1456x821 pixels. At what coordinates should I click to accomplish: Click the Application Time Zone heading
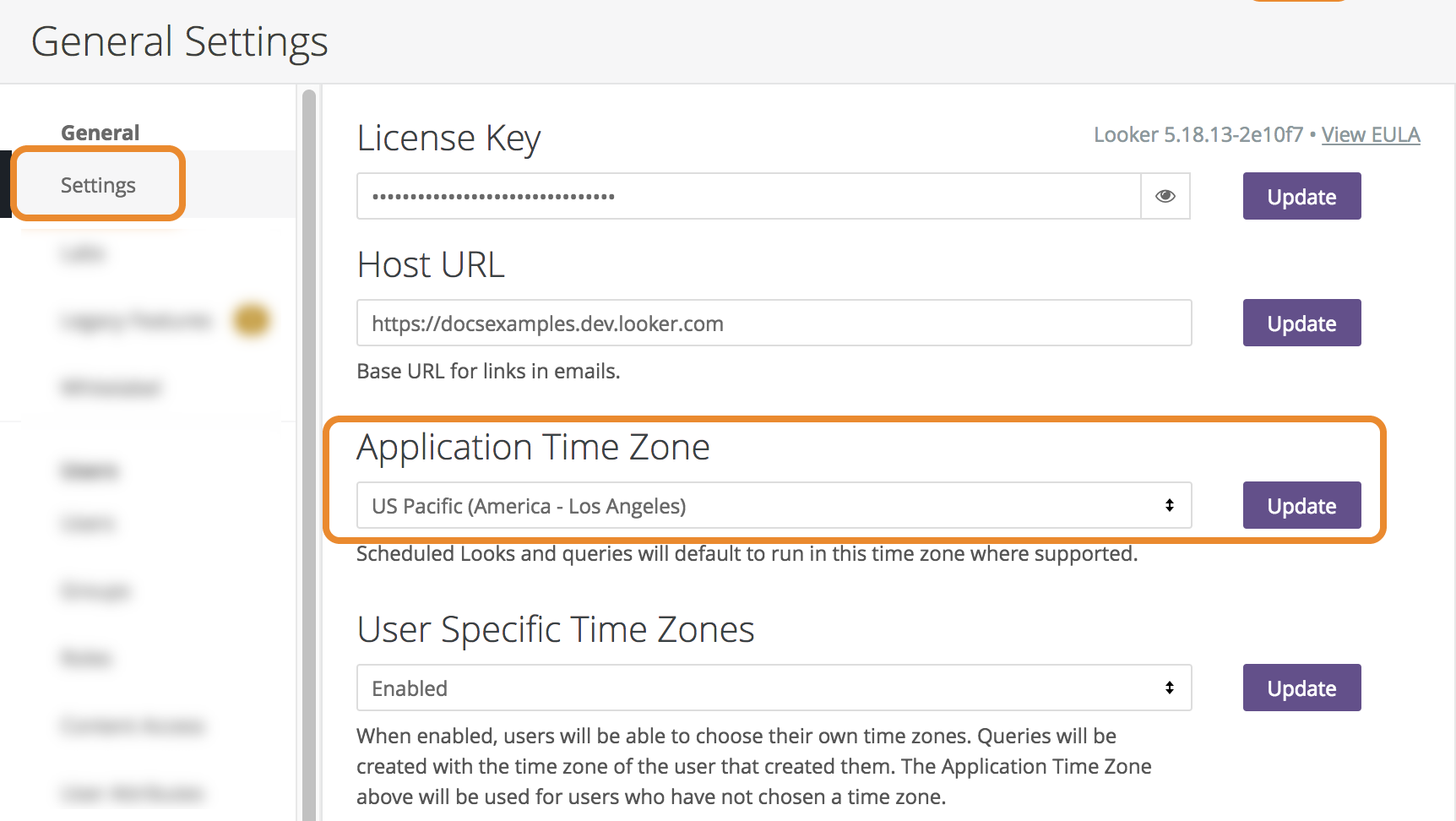tap(533, 448)
